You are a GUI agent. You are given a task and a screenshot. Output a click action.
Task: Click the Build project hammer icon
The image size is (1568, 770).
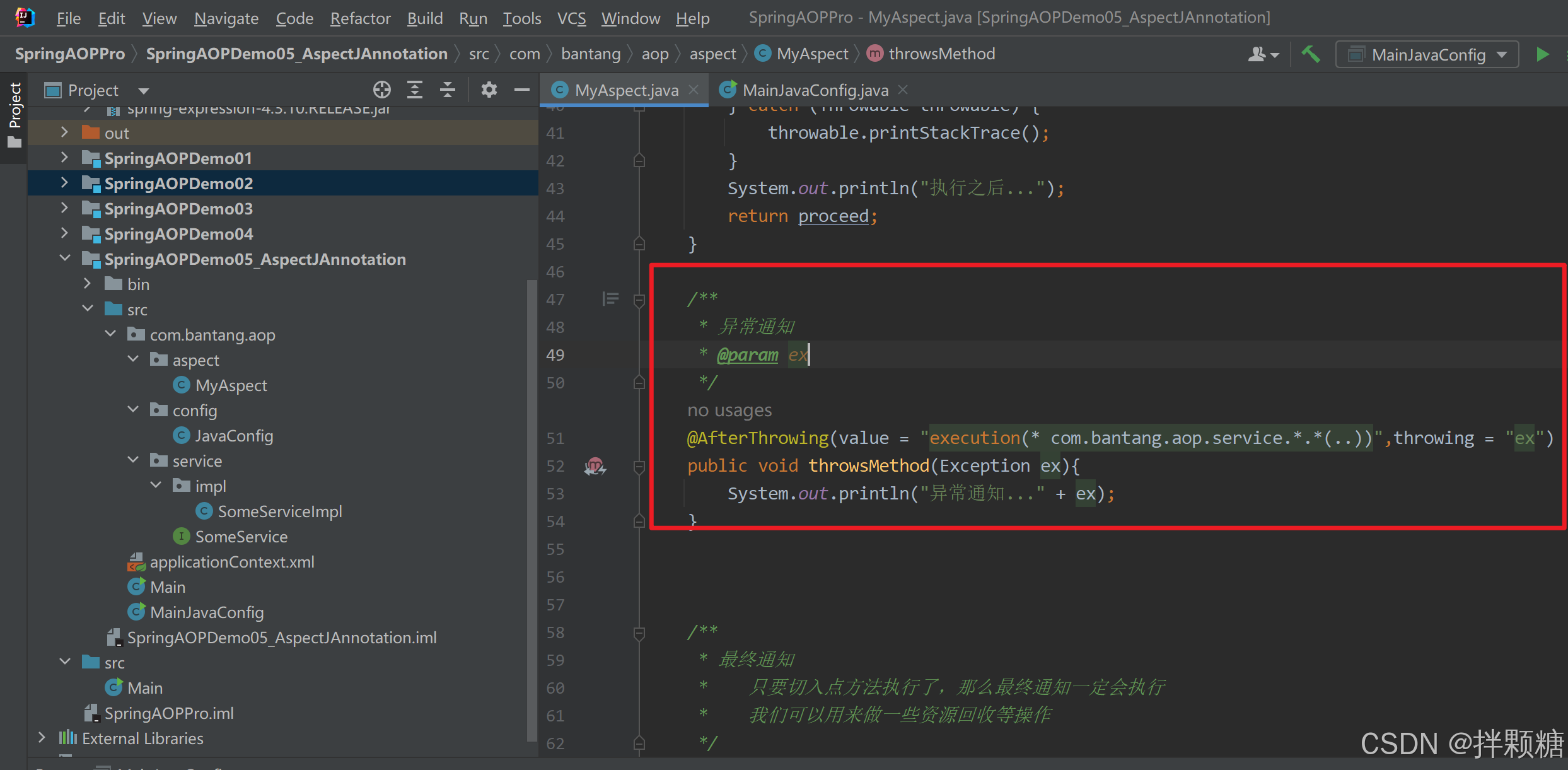[x=1311, y=55]
